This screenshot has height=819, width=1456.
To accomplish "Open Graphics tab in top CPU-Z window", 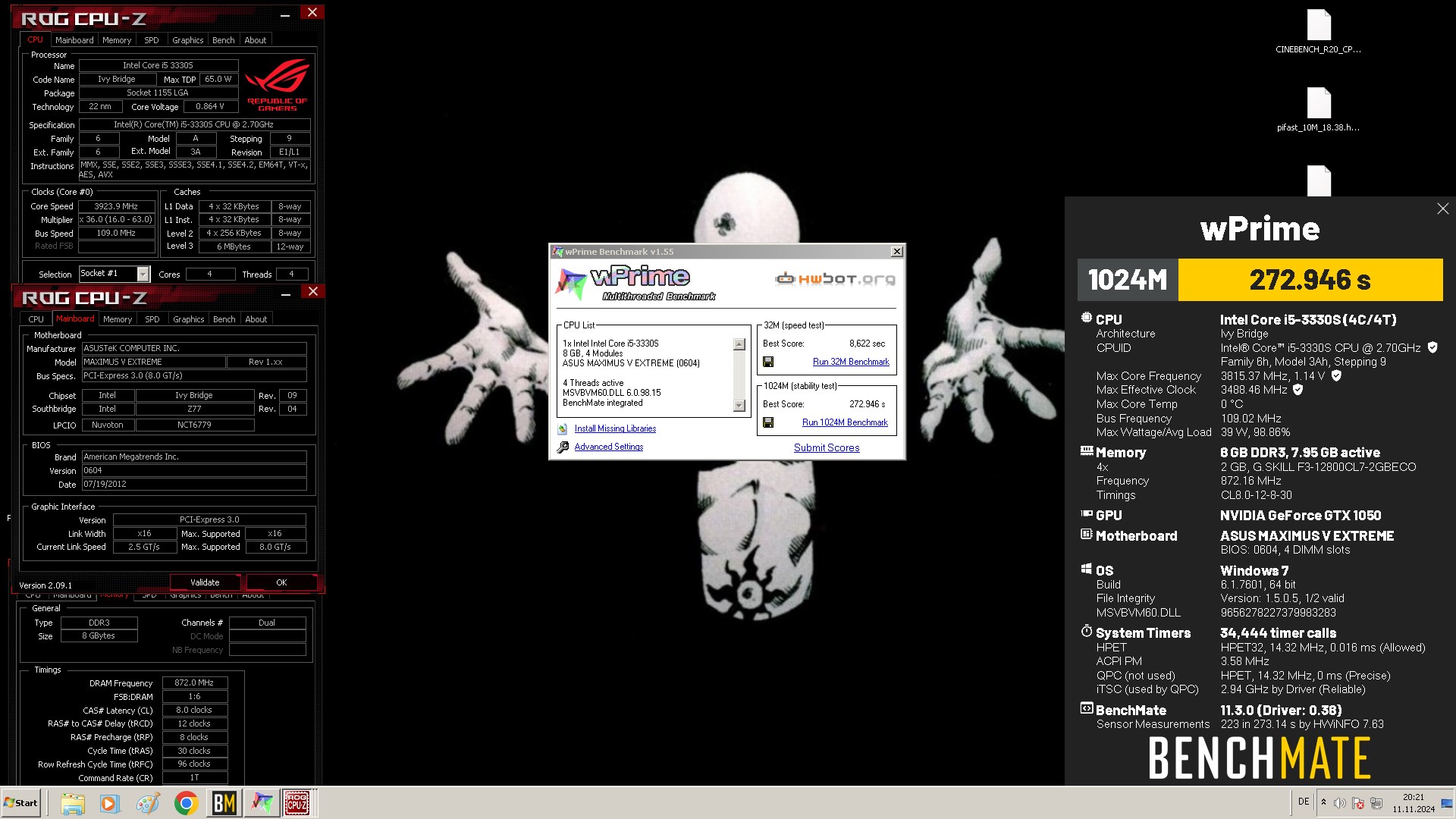I will (x=187, y=40).
